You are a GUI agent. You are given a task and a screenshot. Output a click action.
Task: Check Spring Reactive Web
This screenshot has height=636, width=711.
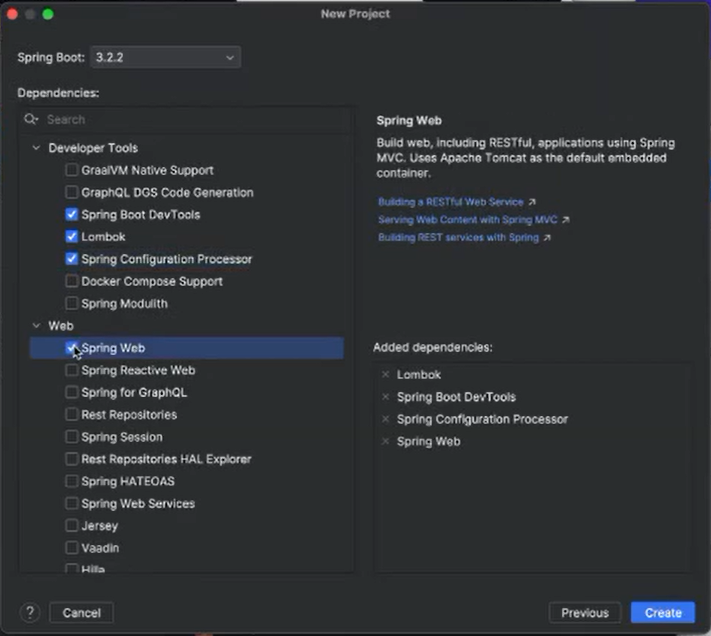tap(71, 370)
